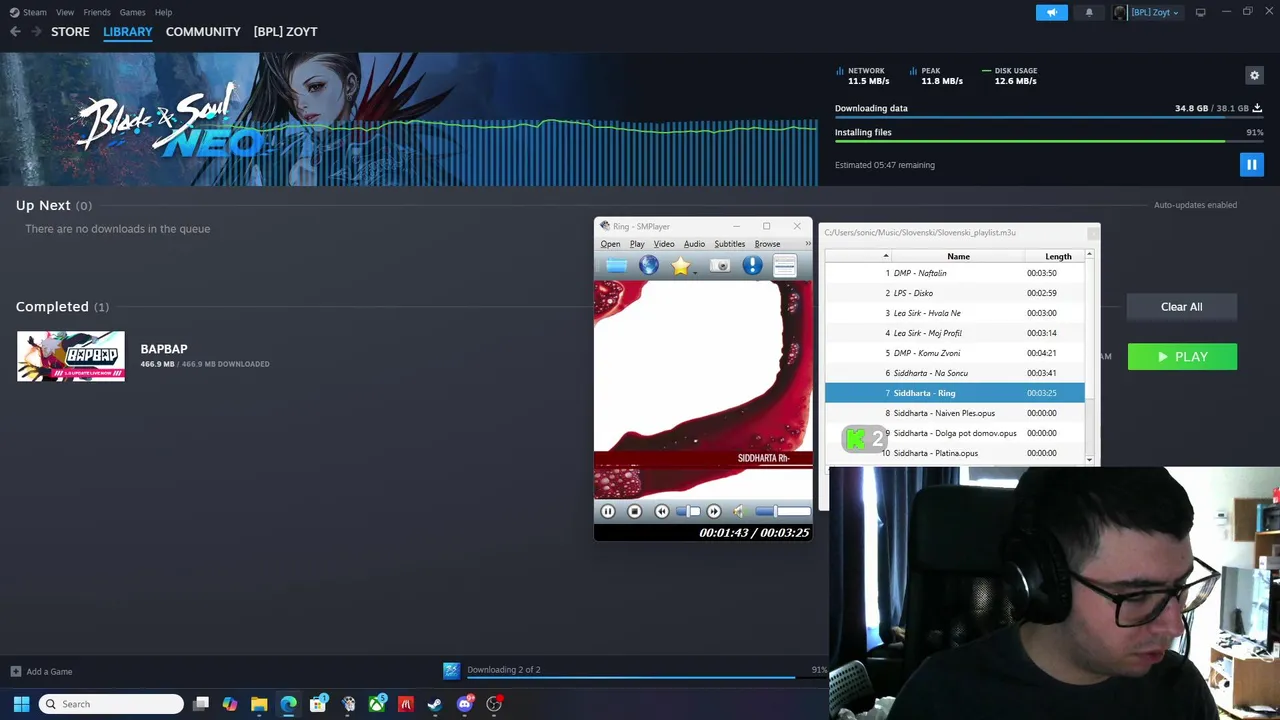Open SMPlayer information icon
This screenshot has height=720, width=1280.
[x=752, y=265]
